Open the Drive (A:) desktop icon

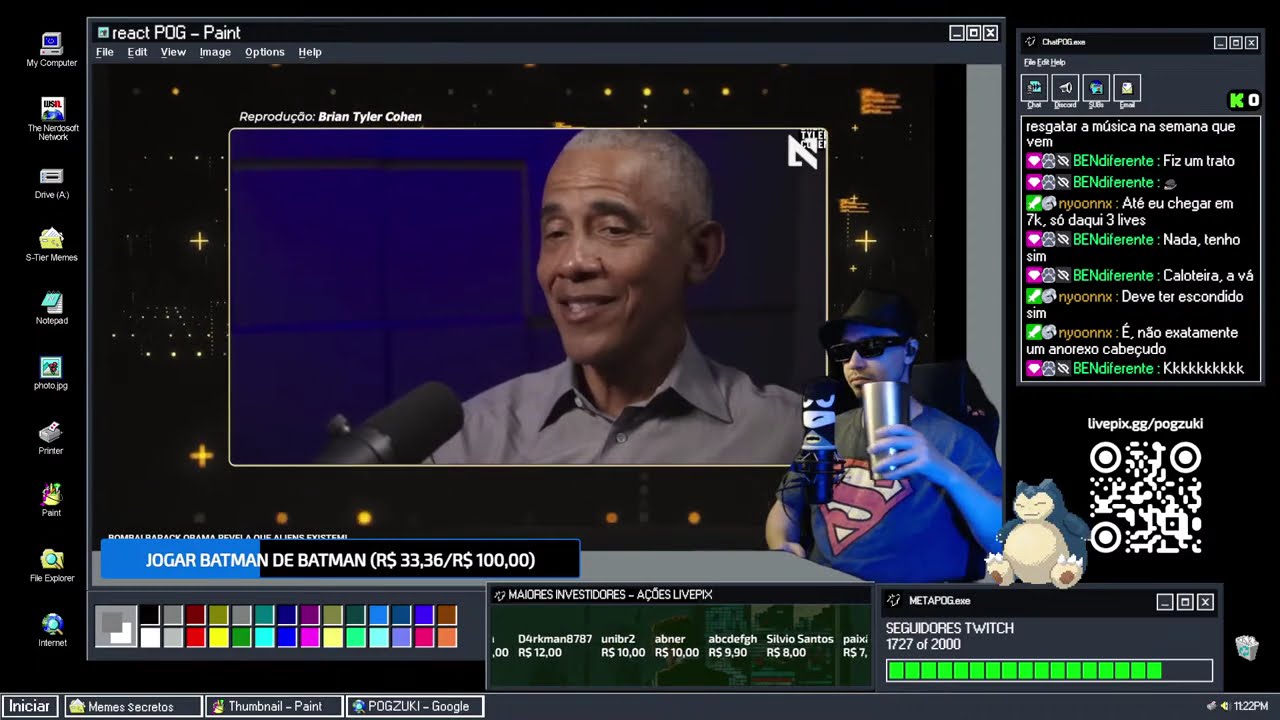pyautogui.click(x=51, y=182)
